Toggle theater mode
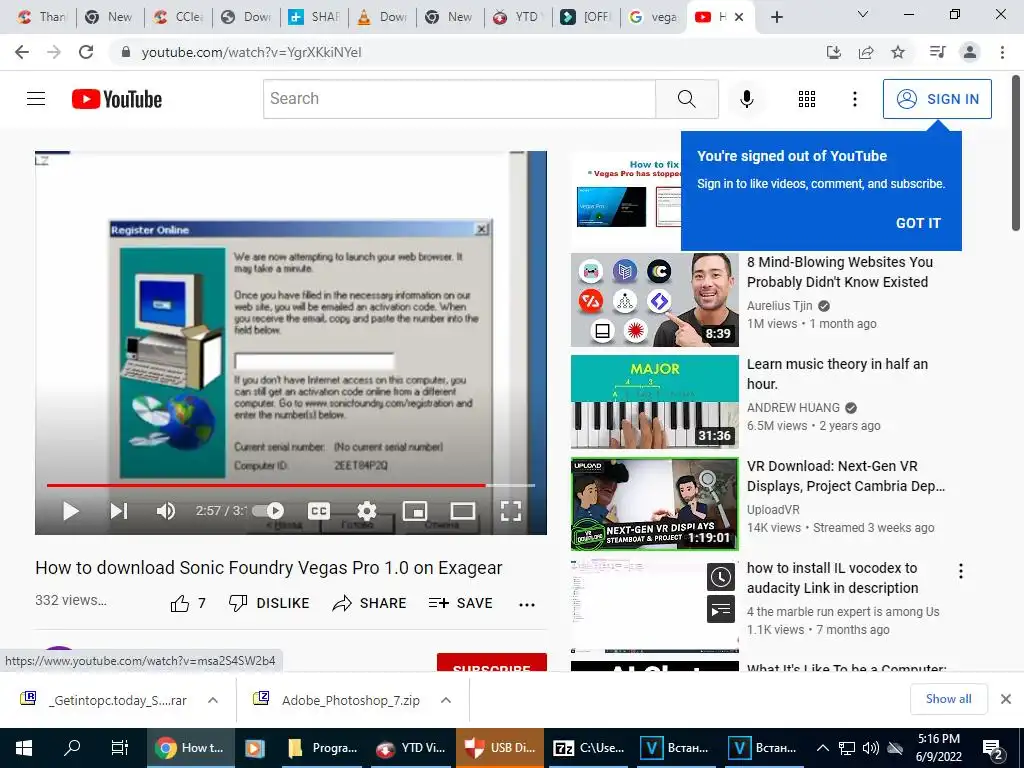Screen dimensions: 1024x768 point(462,511)
